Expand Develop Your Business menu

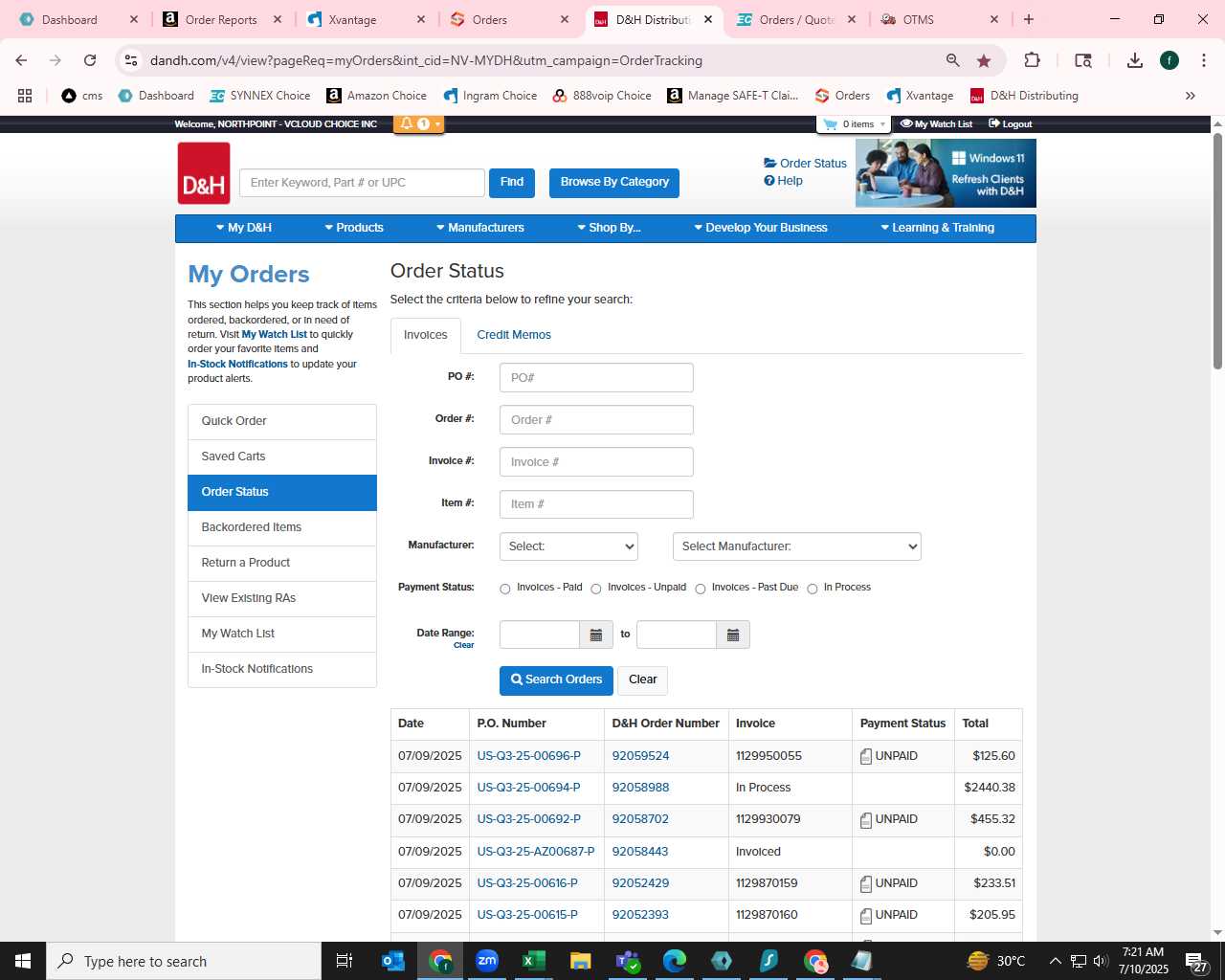pos(761,228)
